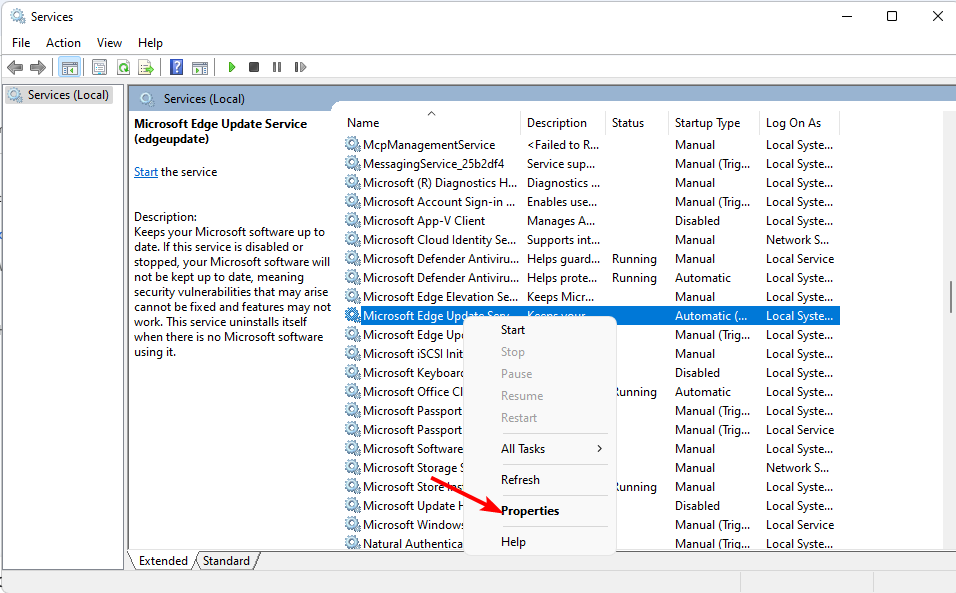This screenshot has width=956, height=593.
Task: Click the Restart Service toolbar icon
Action: (300, 66)
